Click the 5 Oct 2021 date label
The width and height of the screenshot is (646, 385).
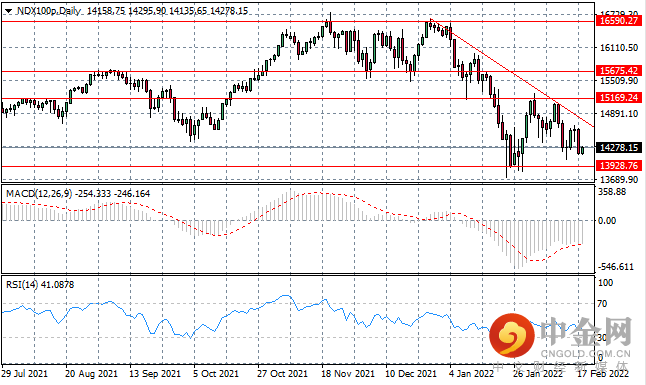[216, 374]
